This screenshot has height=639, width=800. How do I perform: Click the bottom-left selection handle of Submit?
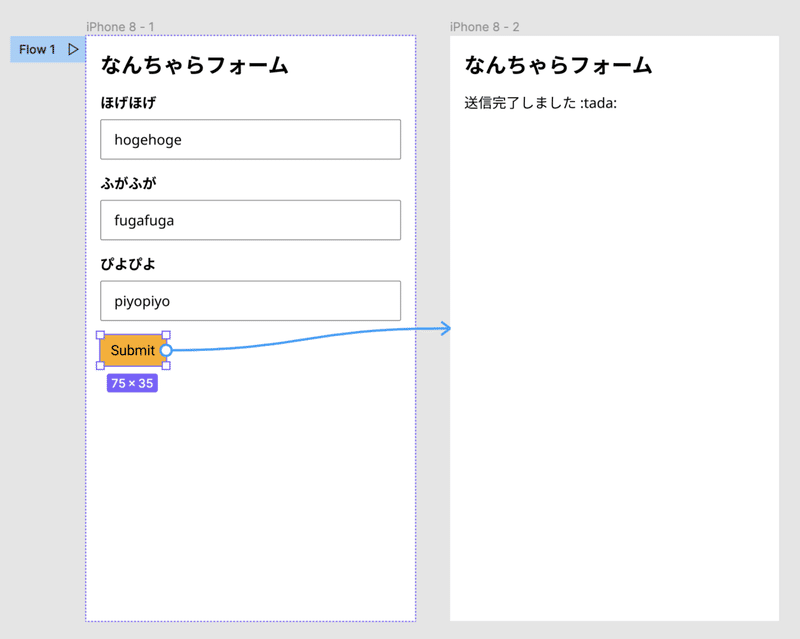(102, 367)
